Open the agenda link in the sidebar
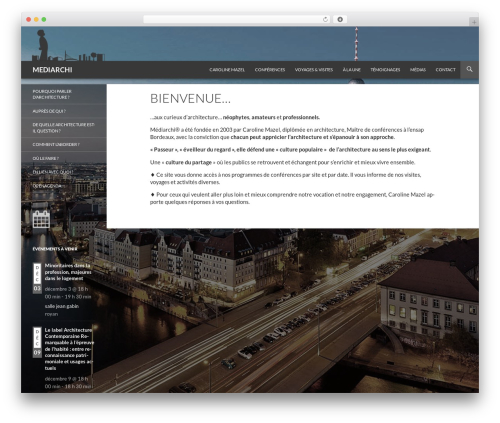Viewport: 500px width, 423px height. pyautogui.click(x=47, y=186)
